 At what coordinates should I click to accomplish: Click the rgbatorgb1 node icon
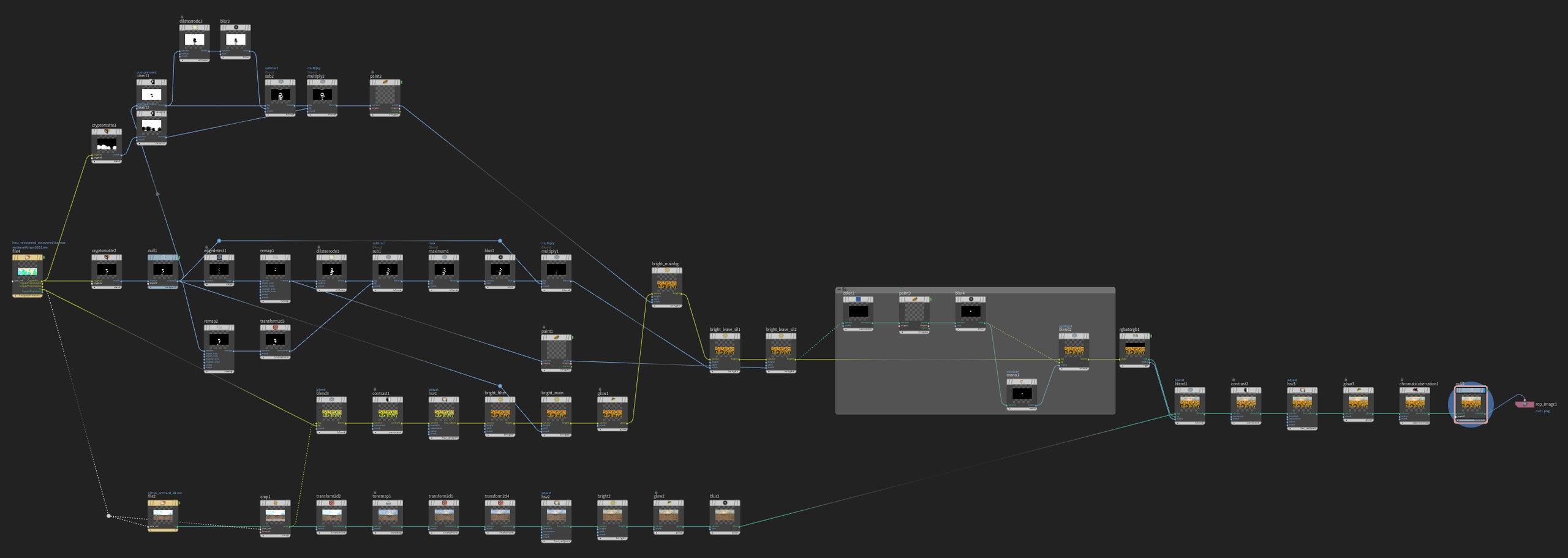coord(1135,336)
